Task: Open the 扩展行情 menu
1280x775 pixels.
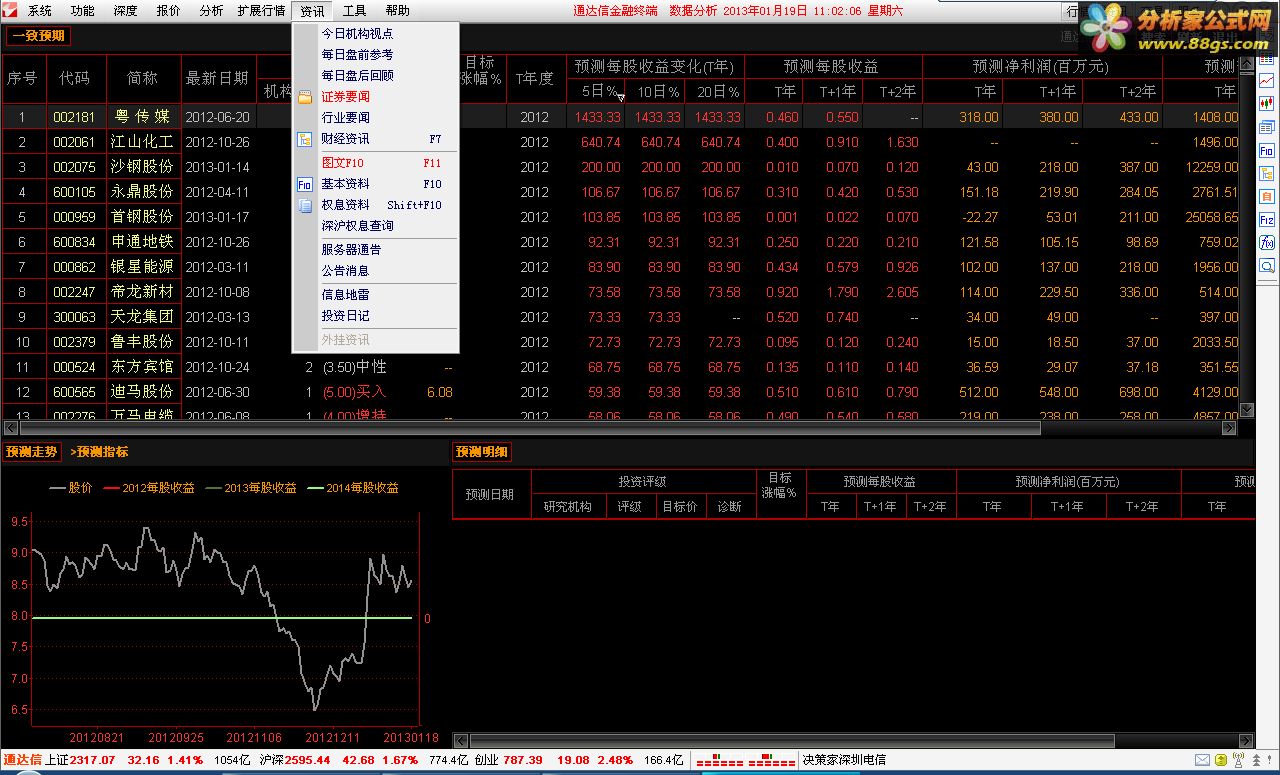Action: point(261,11)
